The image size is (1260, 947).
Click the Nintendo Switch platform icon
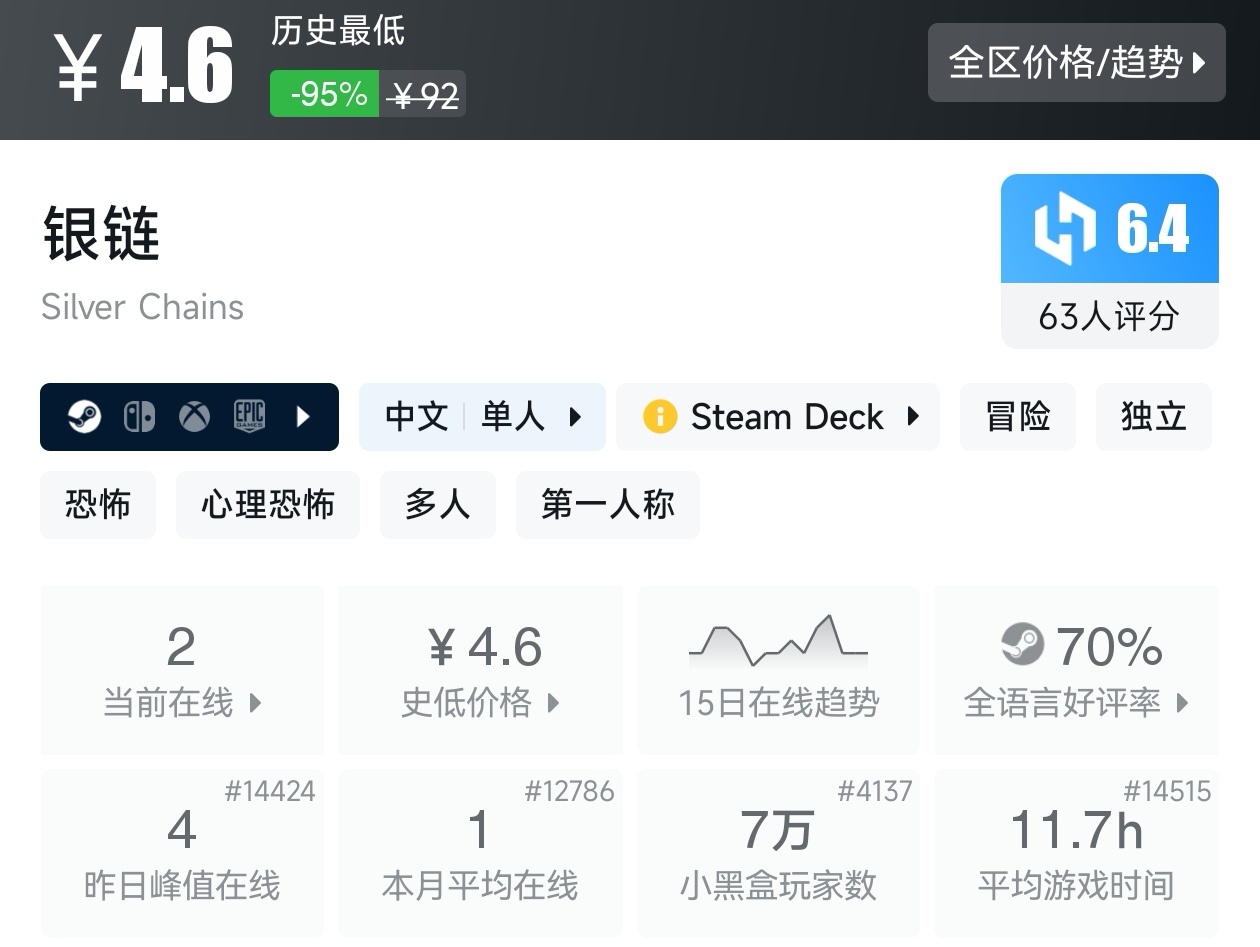pyautogui.click(x=140, y=416)
